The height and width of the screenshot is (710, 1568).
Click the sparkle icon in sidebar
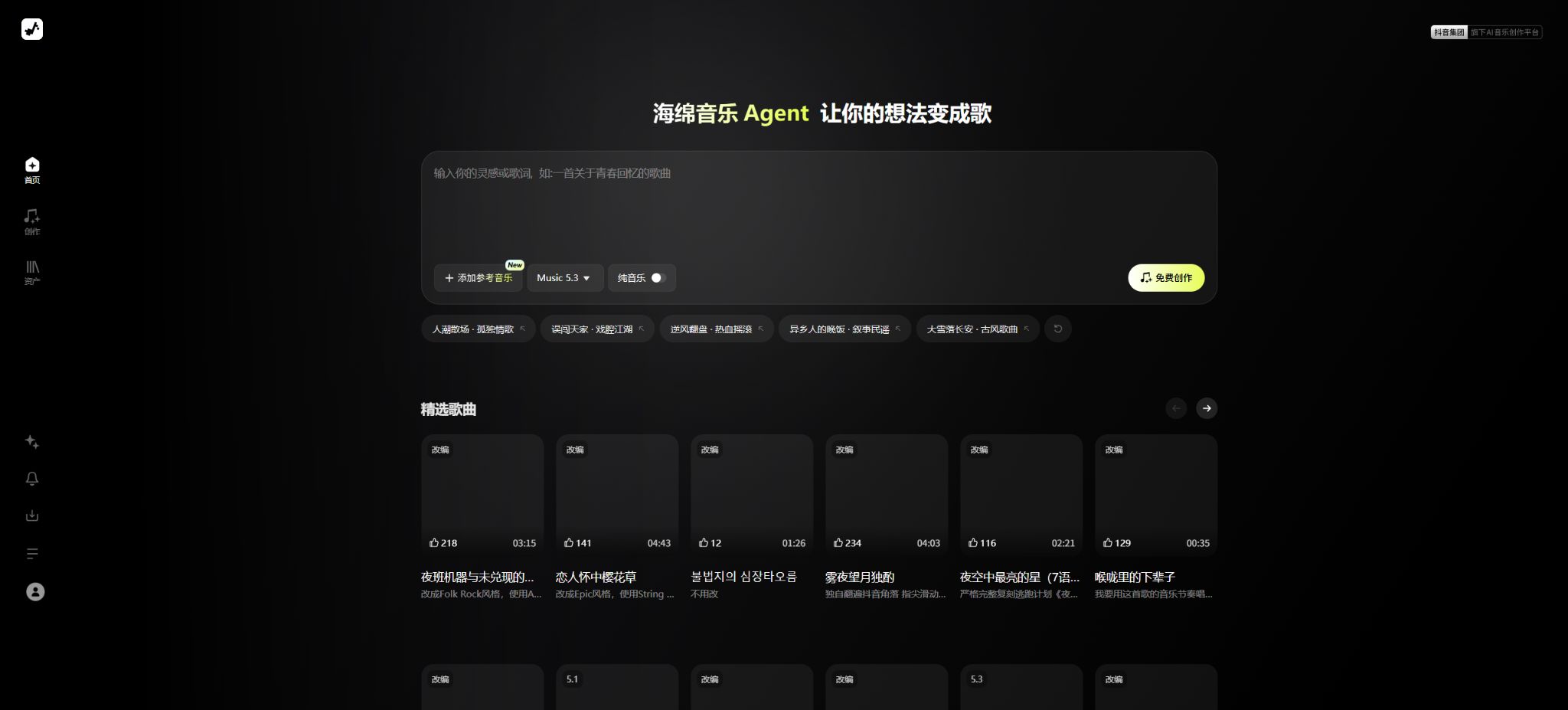(32, 442)
